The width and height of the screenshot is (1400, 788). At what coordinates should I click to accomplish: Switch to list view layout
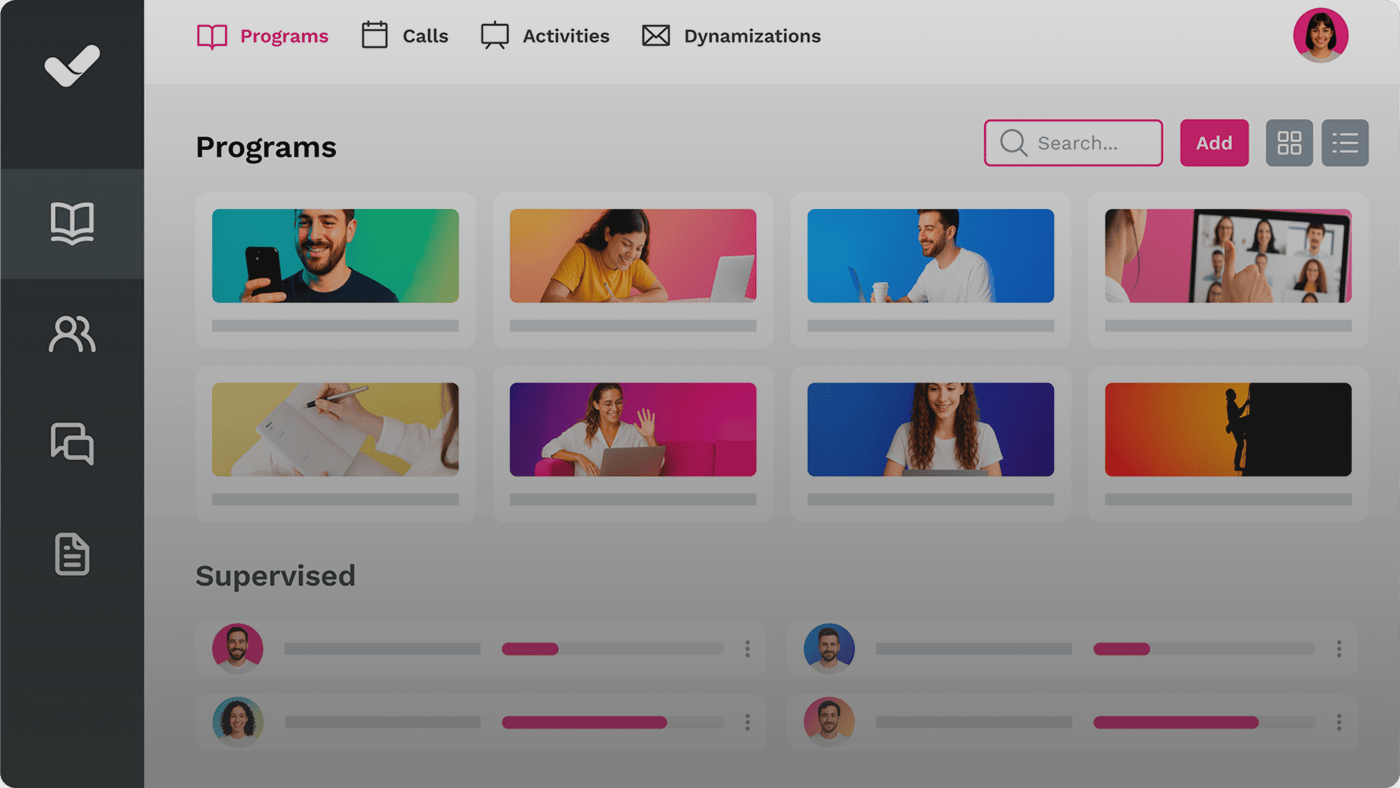point(1344,143)
